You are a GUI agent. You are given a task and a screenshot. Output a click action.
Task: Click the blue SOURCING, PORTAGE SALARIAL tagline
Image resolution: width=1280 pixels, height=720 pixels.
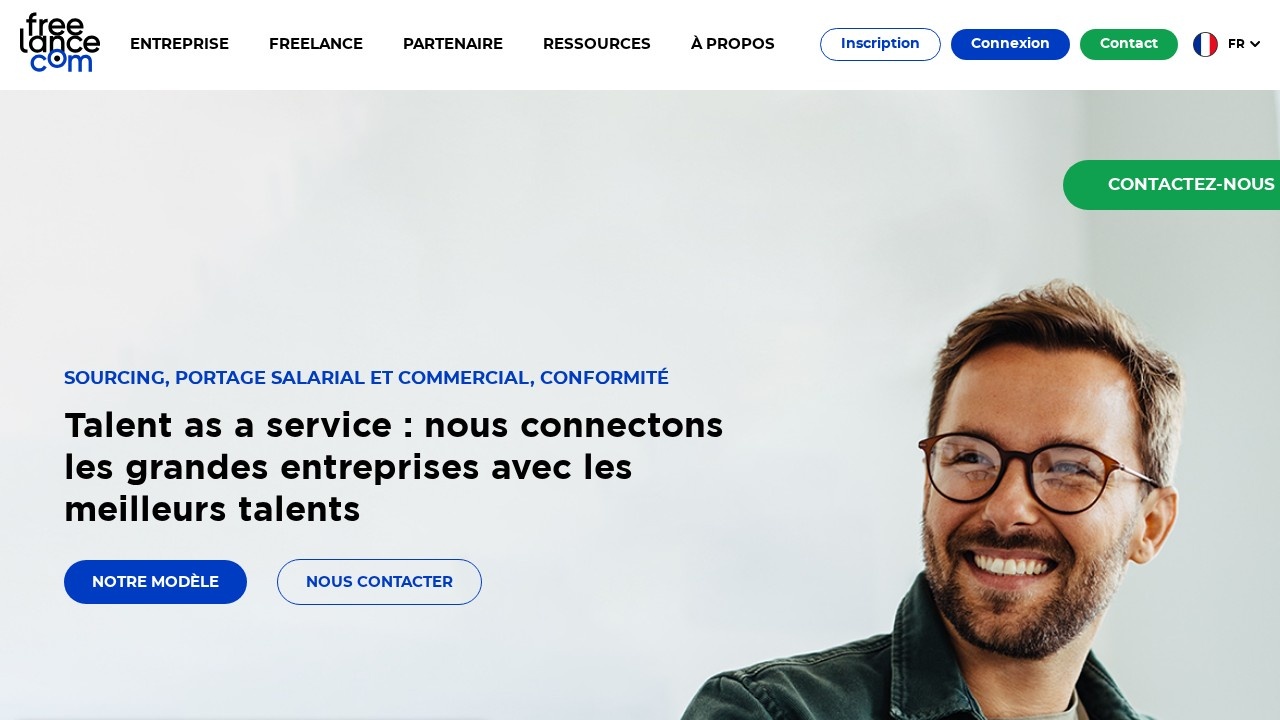coord(366,378)
